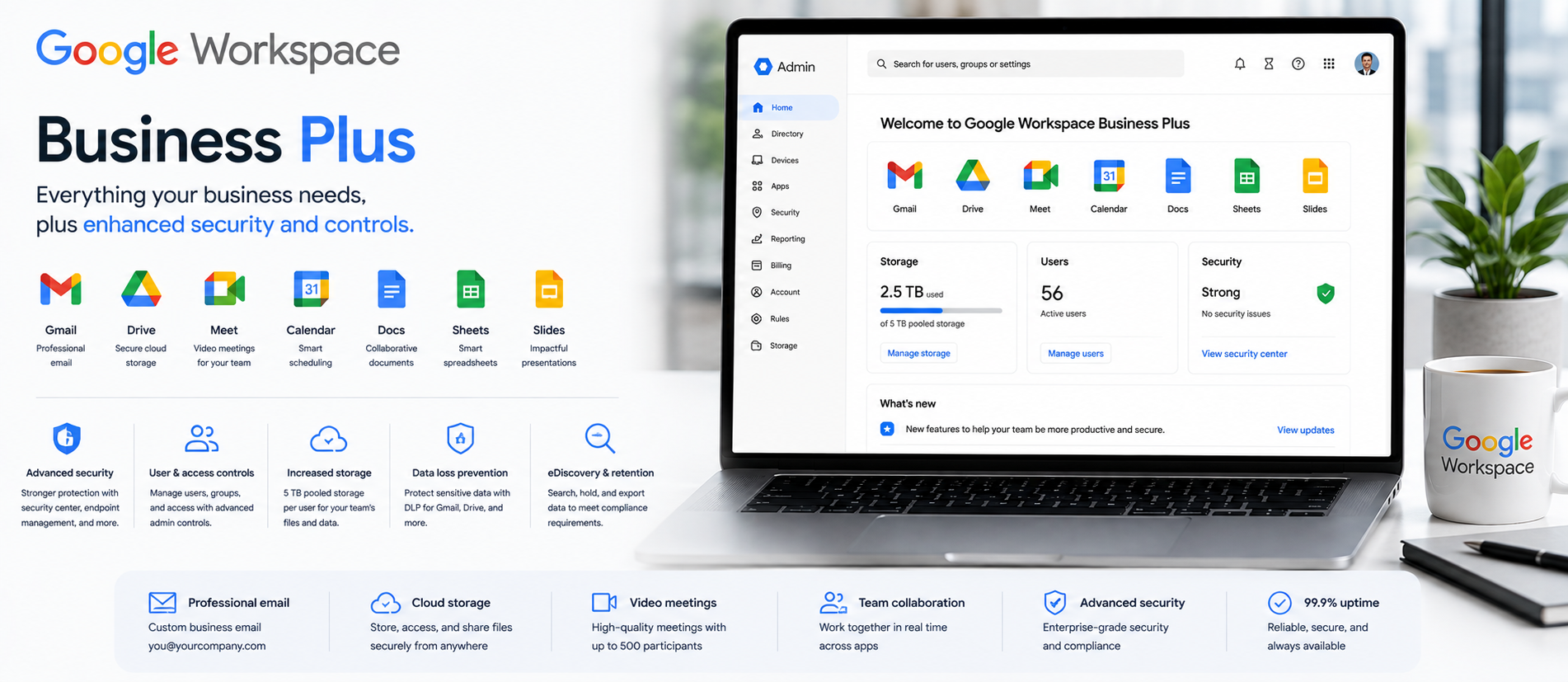Click the blue star icon under What's new
The image size is (1568, 682).
[x=887, y=429]
